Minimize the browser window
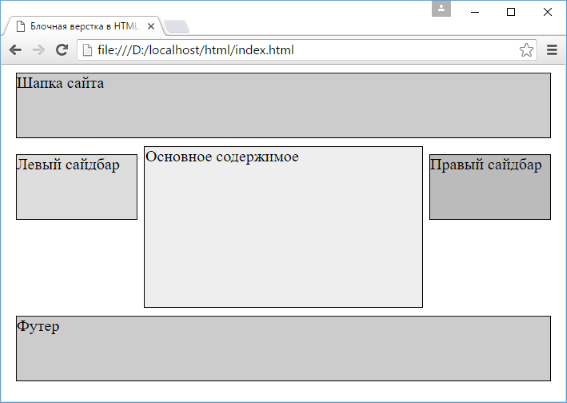The width and height of the screenshot is (567, 403). point(475,12)
